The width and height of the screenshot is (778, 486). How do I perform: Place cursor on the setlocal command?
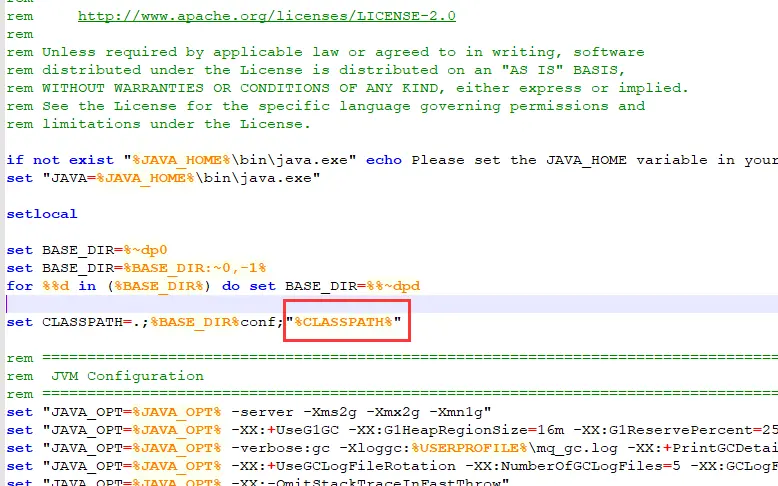(41, 214)
